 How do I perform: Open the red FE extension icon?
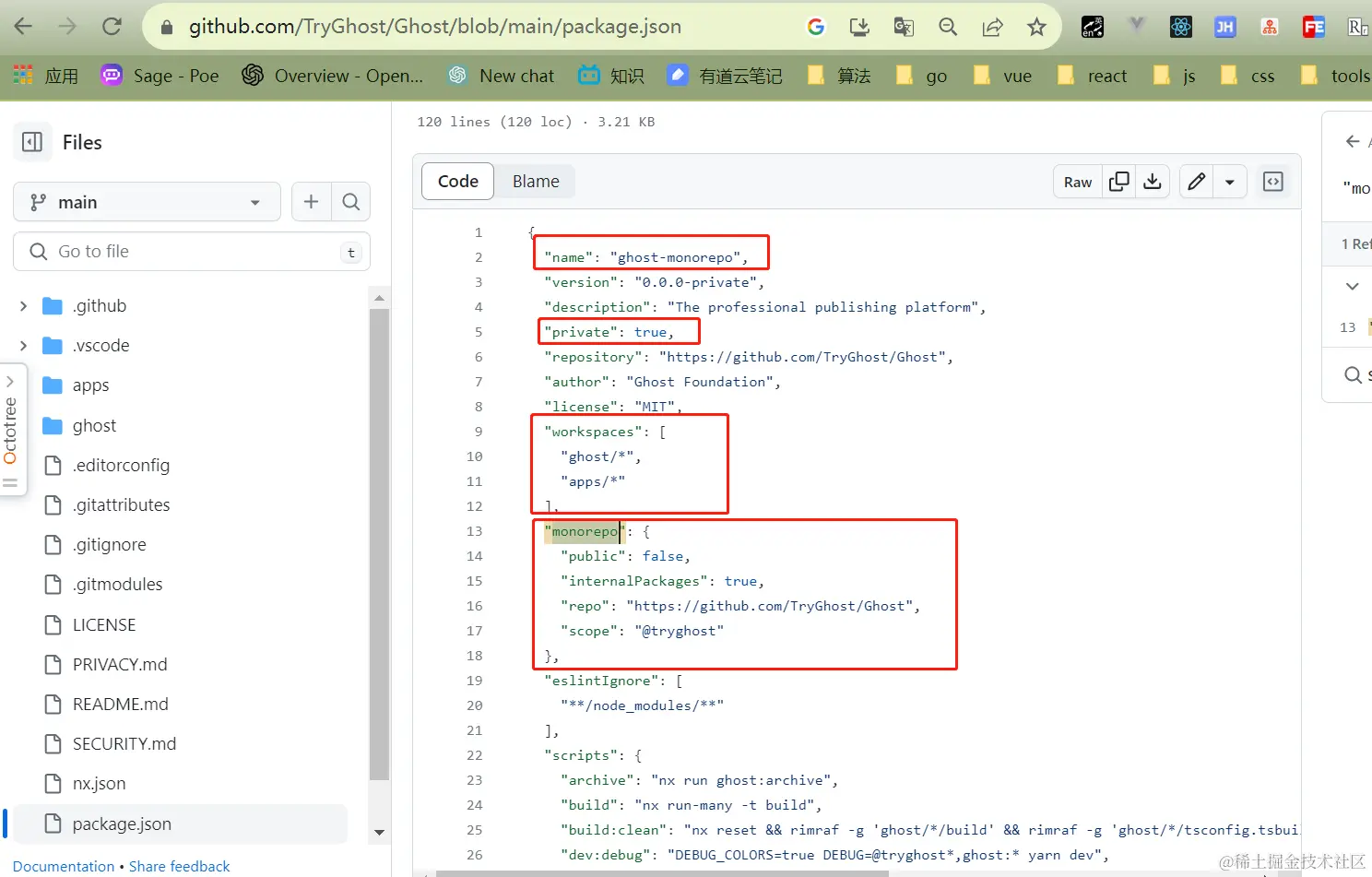pyautogui.click(x=1314, y=27)
